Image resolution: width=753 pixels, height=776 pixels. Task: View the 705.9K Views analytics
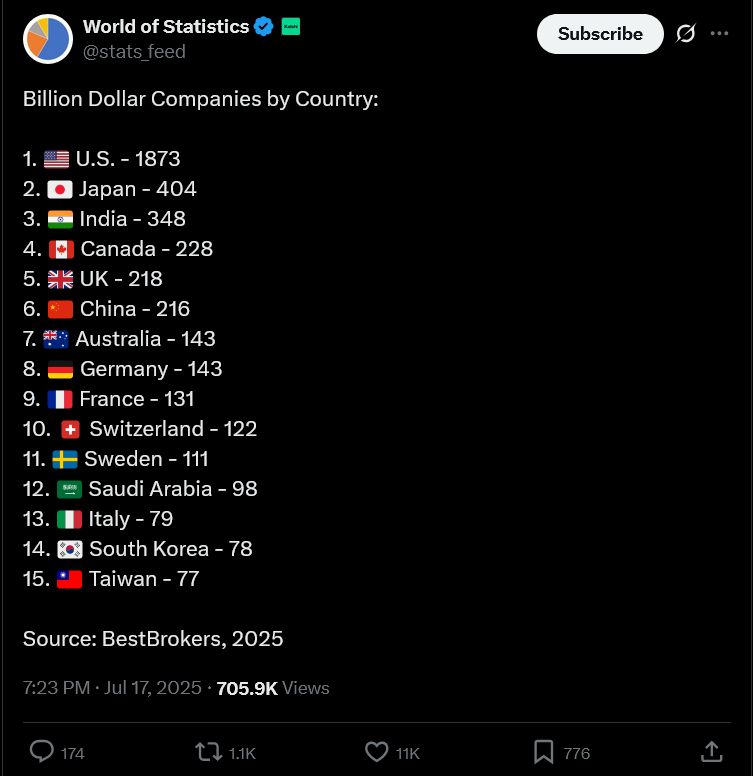point(273,688)
